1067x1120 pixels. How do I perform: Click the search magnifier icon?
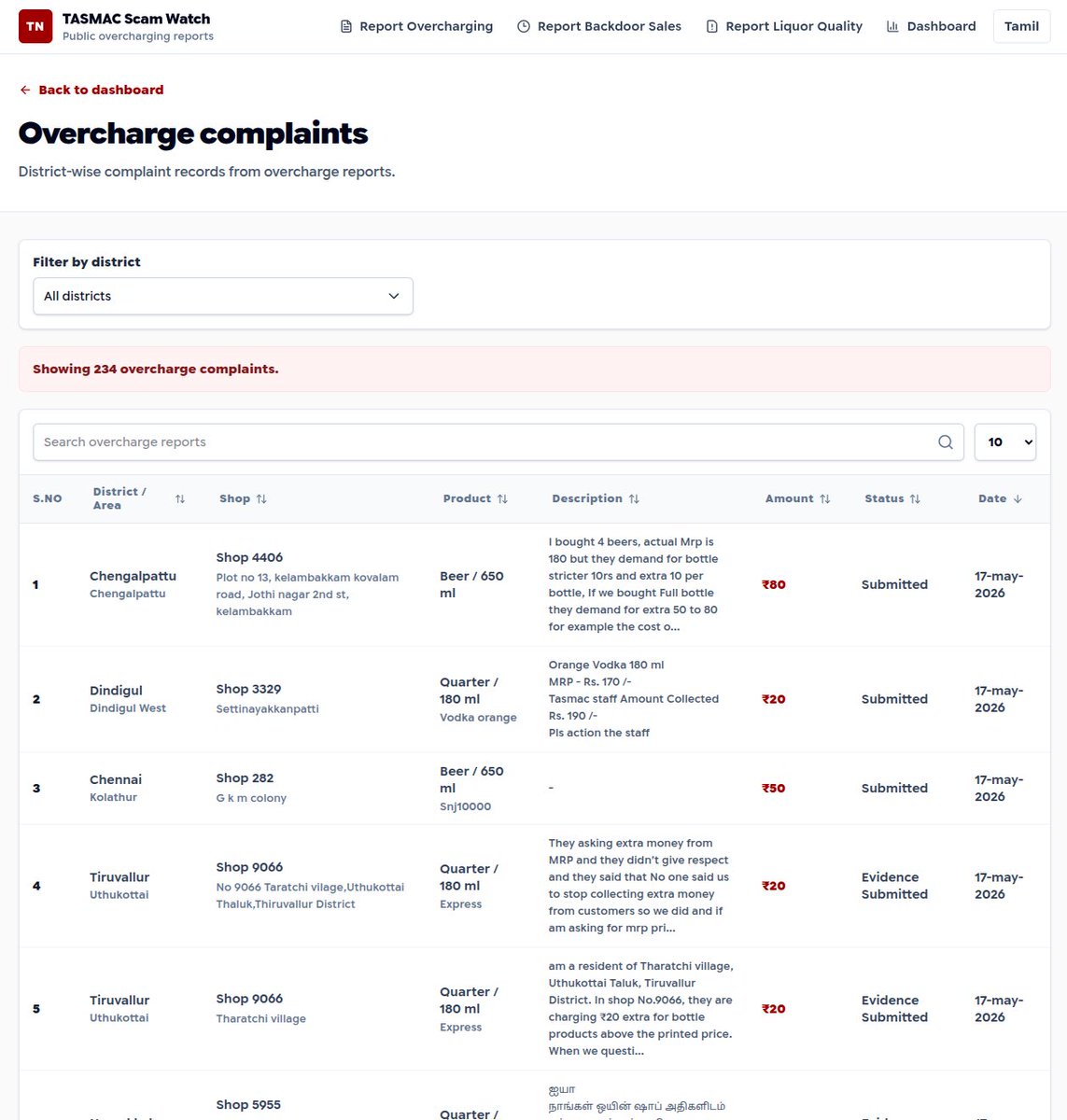point(946,442)
